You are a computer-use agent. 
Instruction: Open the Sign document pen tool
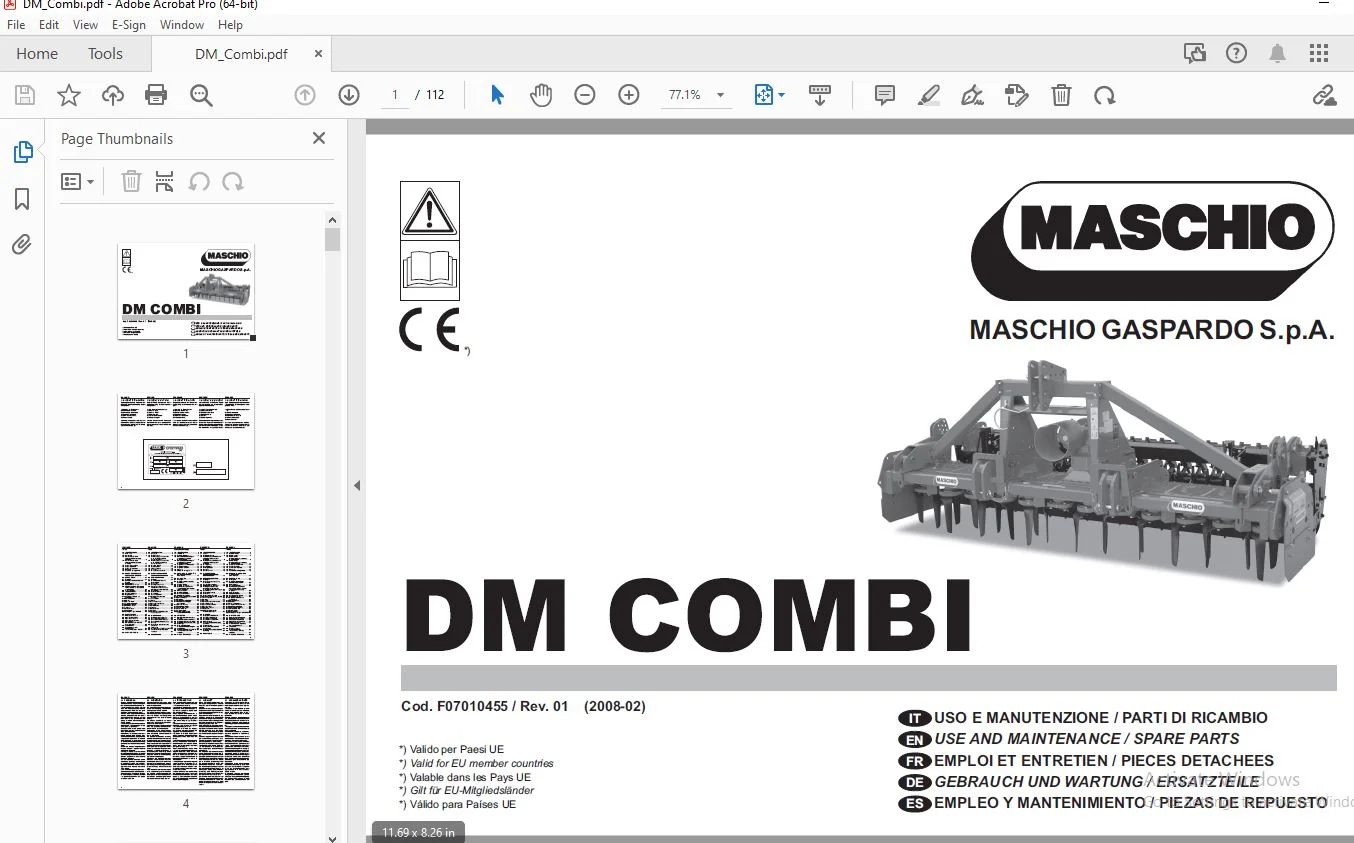(x=972, y=95)
